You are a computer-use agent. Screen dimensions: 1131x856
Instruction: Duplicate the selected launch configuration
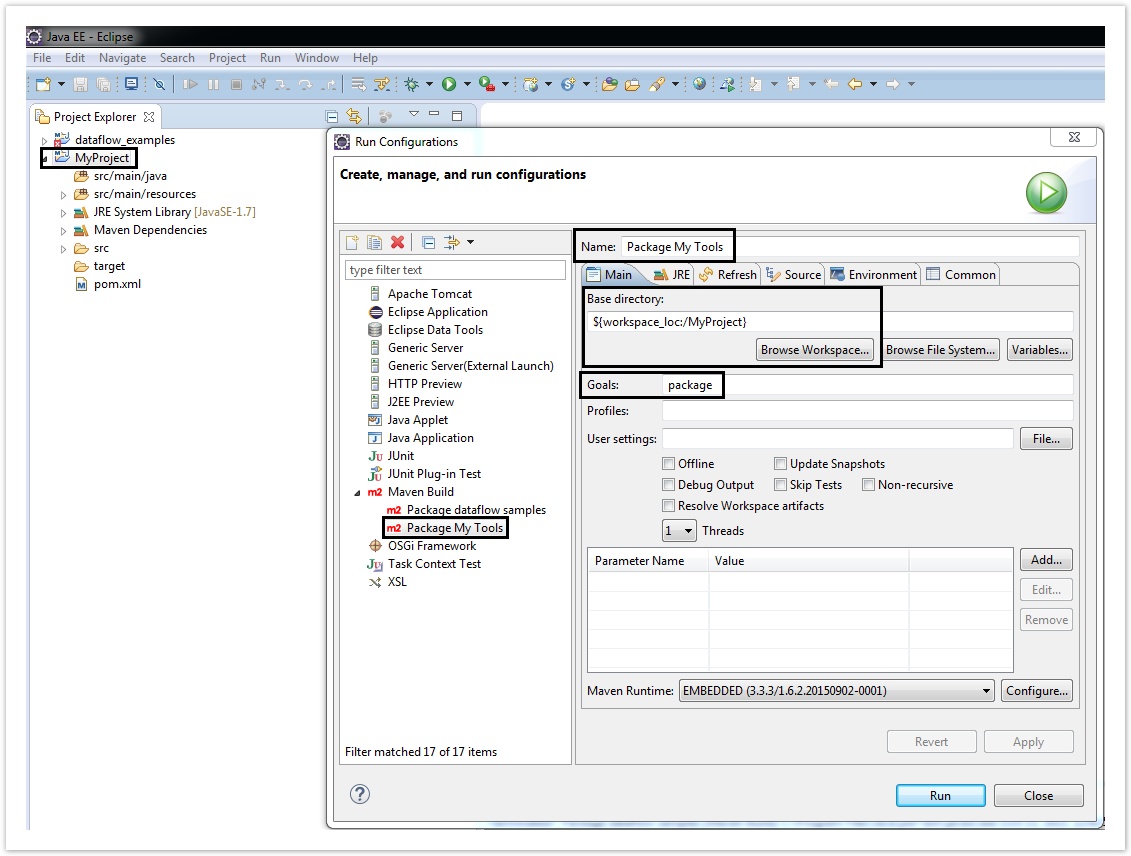(x=374, y=242)
